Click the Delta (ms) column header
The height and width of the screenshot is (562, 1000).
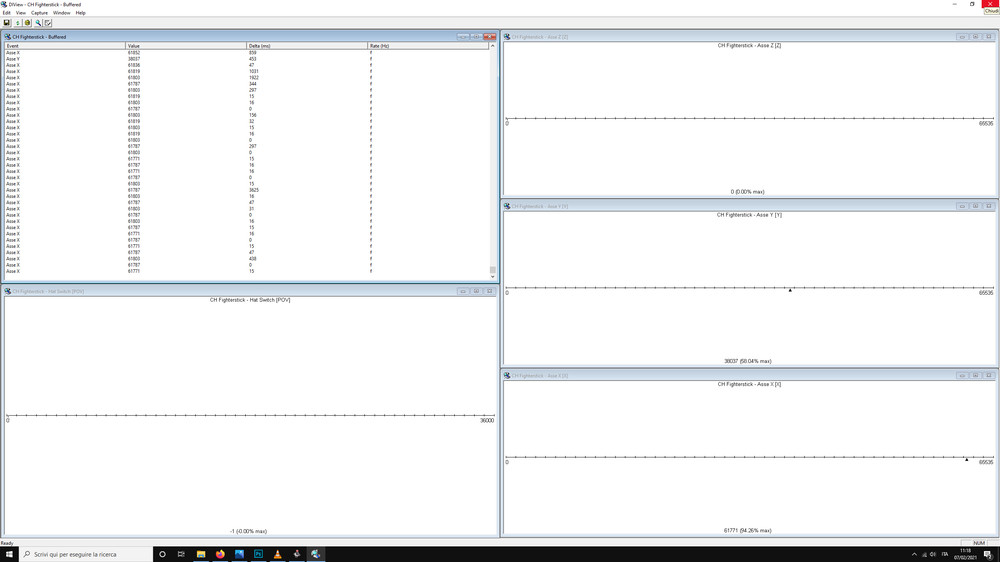tap(307, 46)
